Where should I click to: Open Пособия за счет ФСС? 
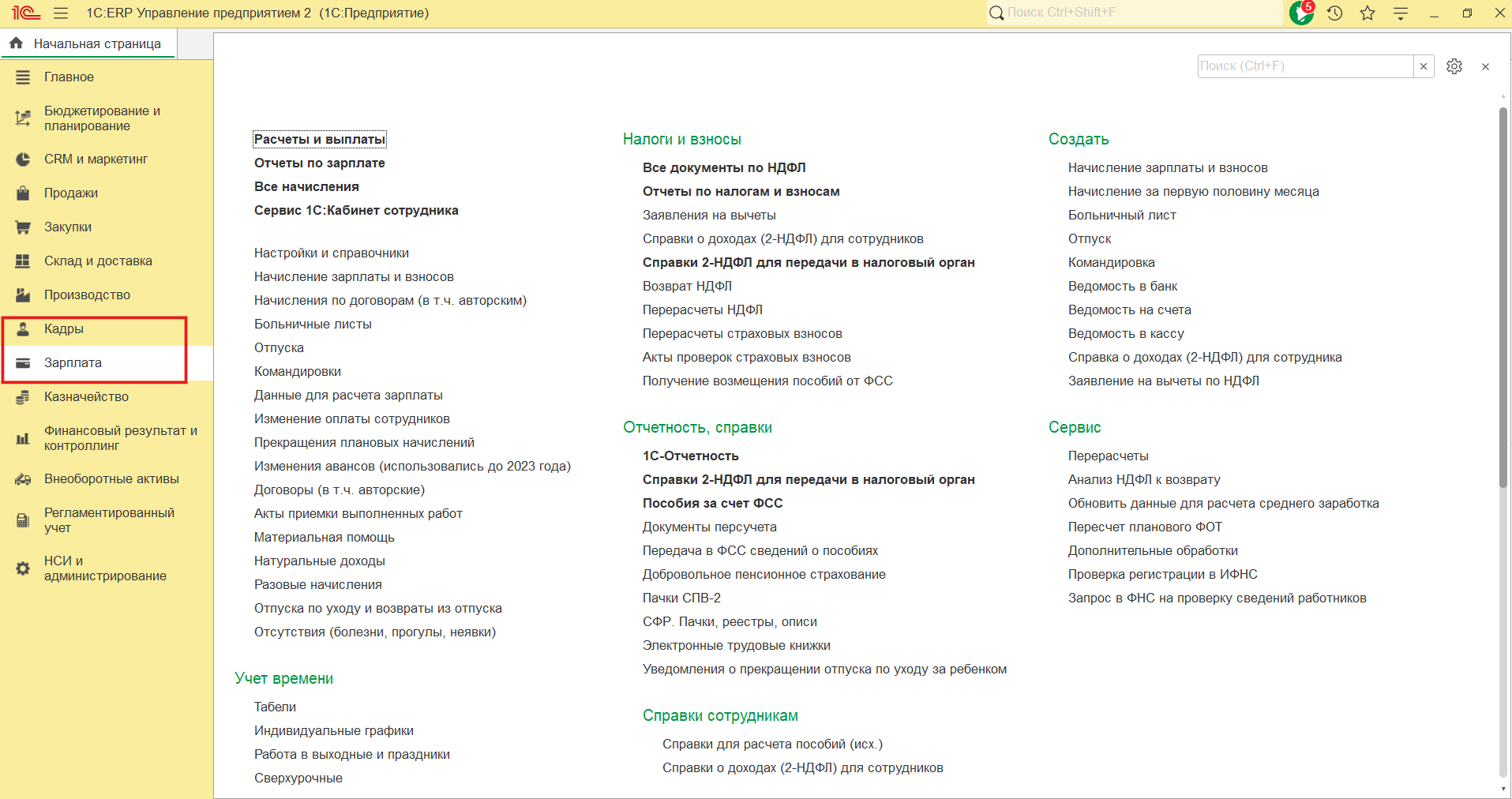point(713,504)
